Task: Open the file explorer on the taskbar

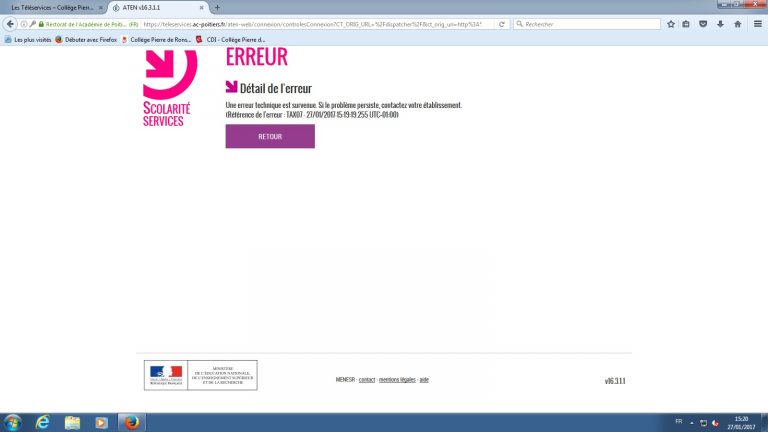Action: click(72, 422)
